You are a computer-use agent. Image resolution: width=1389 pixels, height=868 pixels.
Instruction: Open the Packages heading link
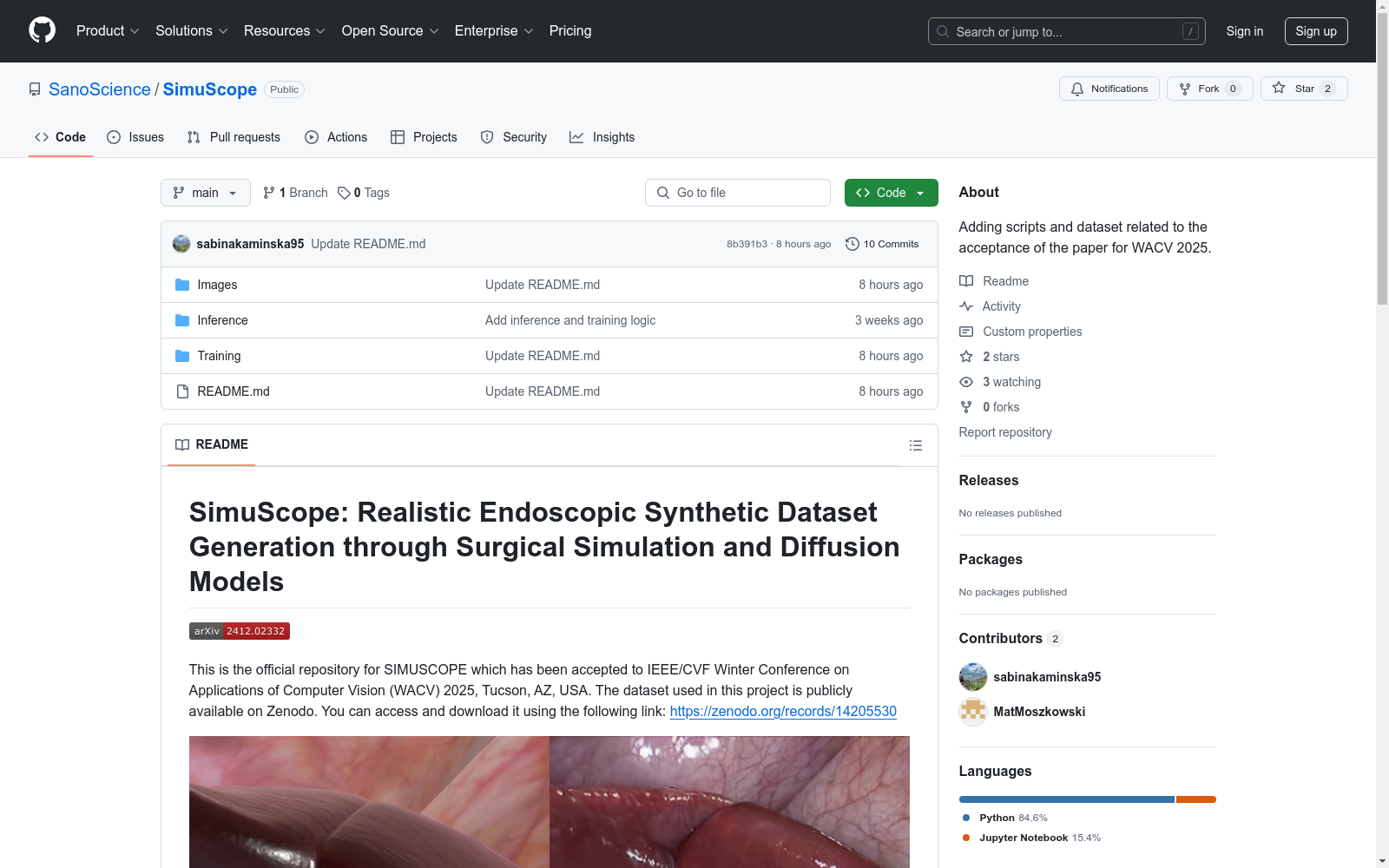tap(991, 559)
